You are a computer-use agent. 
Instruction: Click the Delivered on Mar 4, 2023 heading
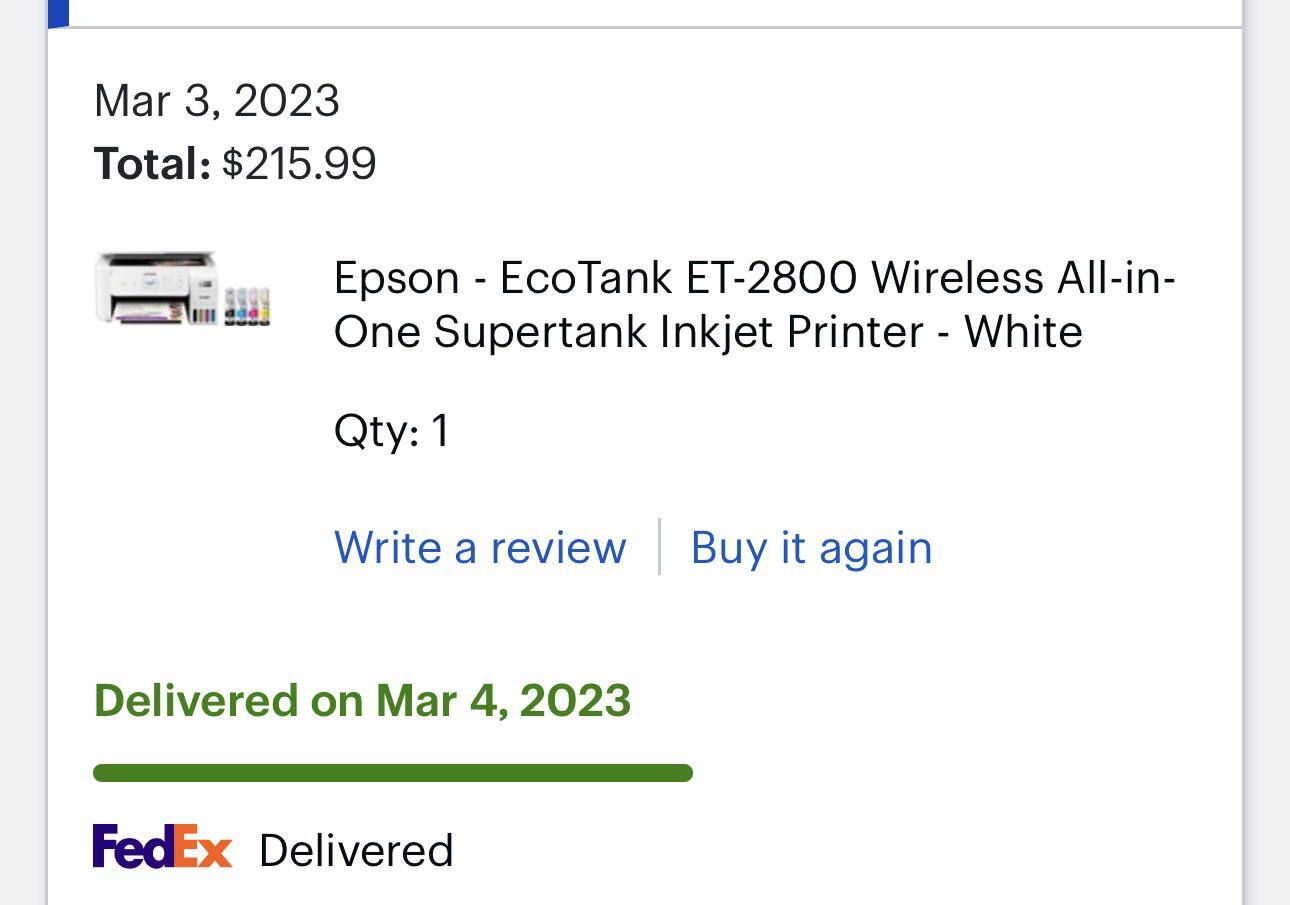[362, 700]
